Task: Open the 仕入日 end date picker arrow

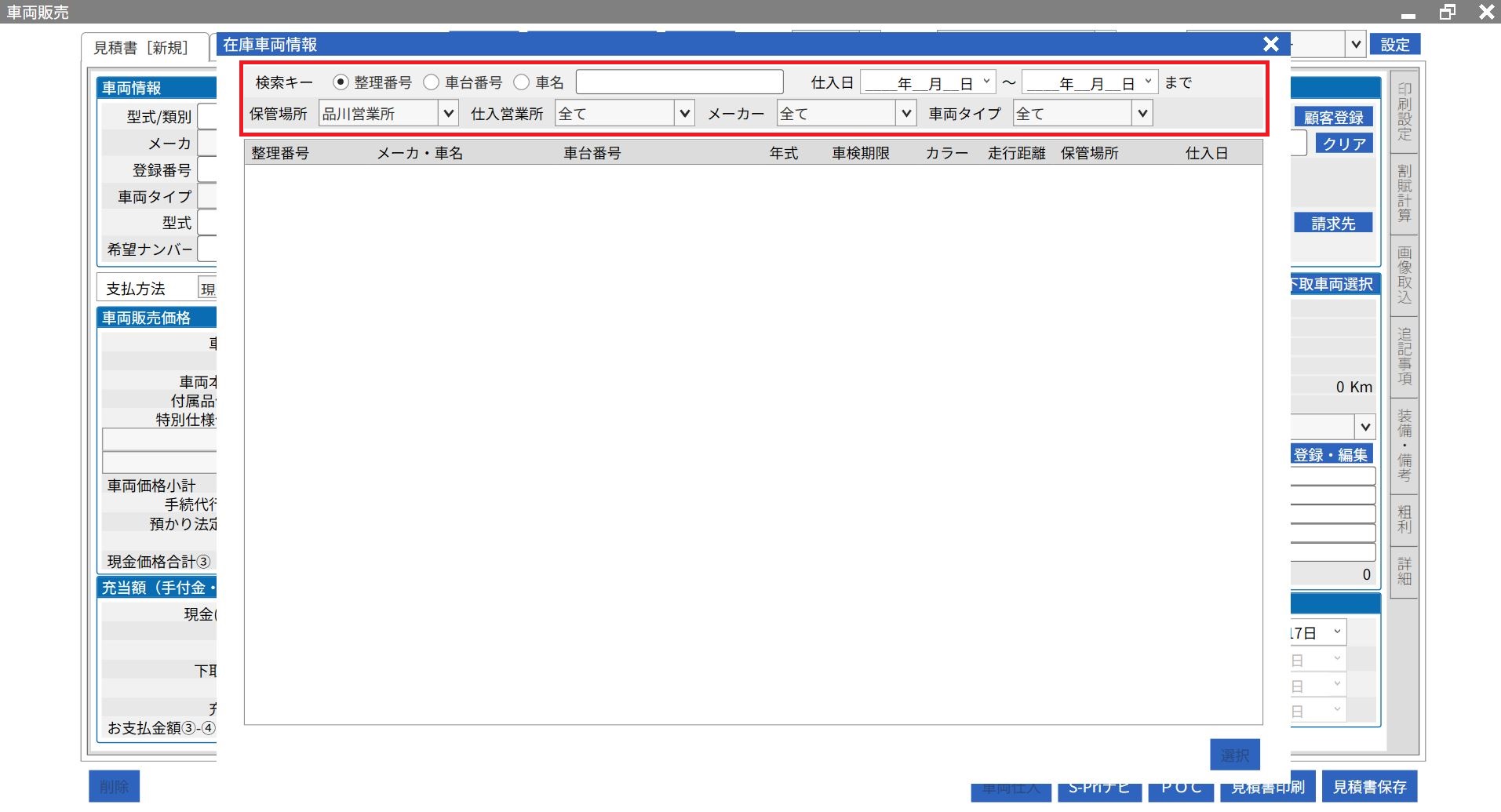Action: [x=1148, y=82]
